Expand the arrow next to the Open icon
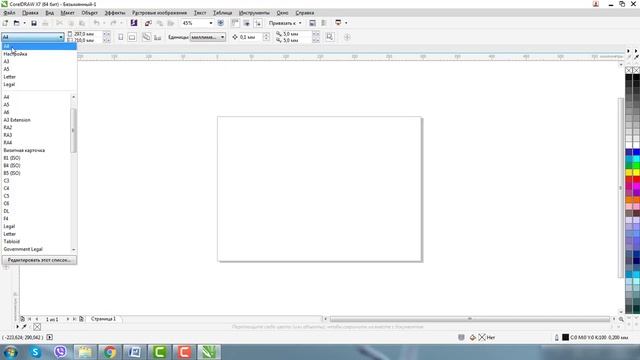The image size is (640, 360). coord(24,23)
